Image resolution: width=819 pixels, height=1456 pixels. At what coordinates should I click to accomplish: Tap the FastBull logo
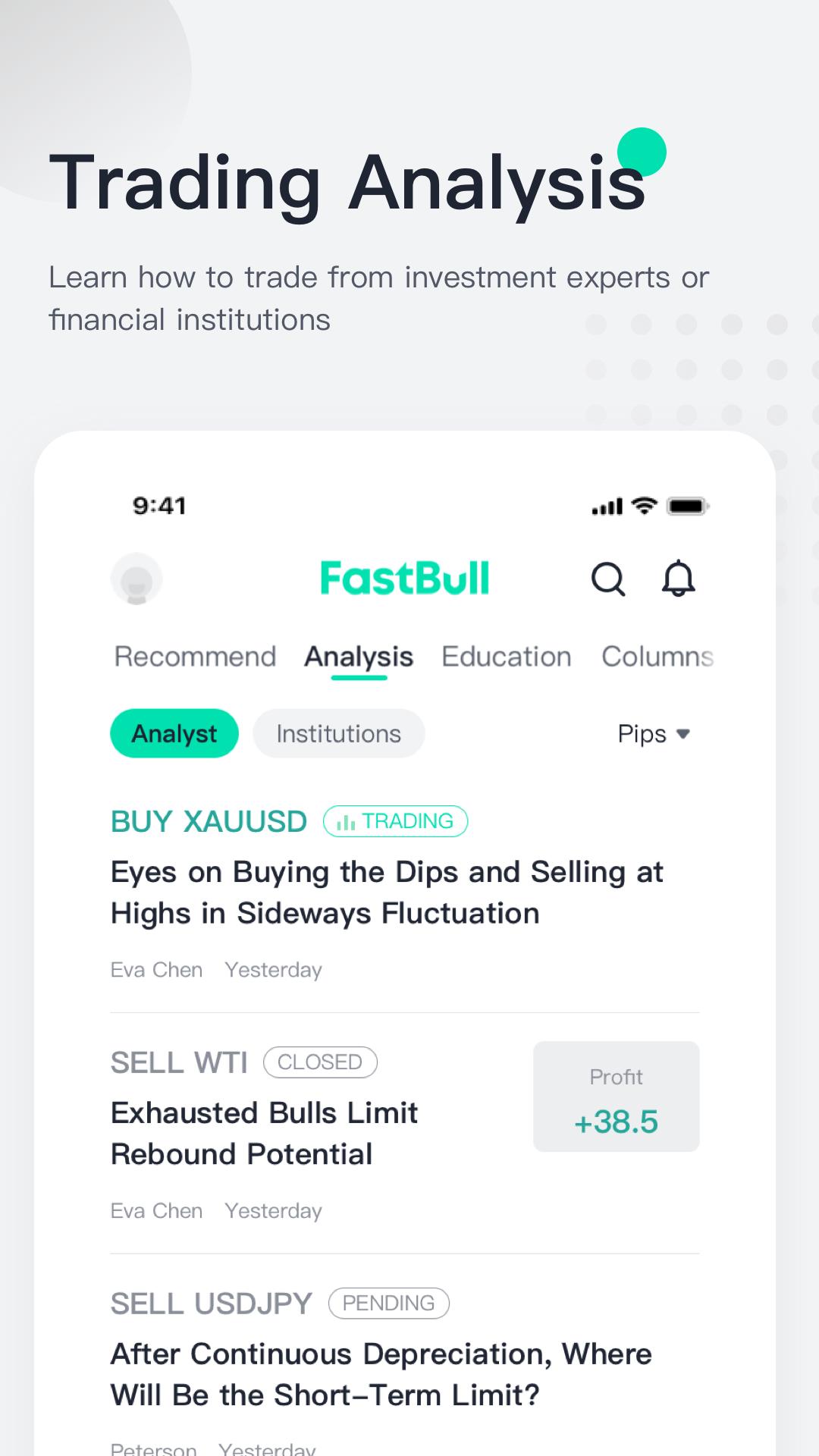404,579
